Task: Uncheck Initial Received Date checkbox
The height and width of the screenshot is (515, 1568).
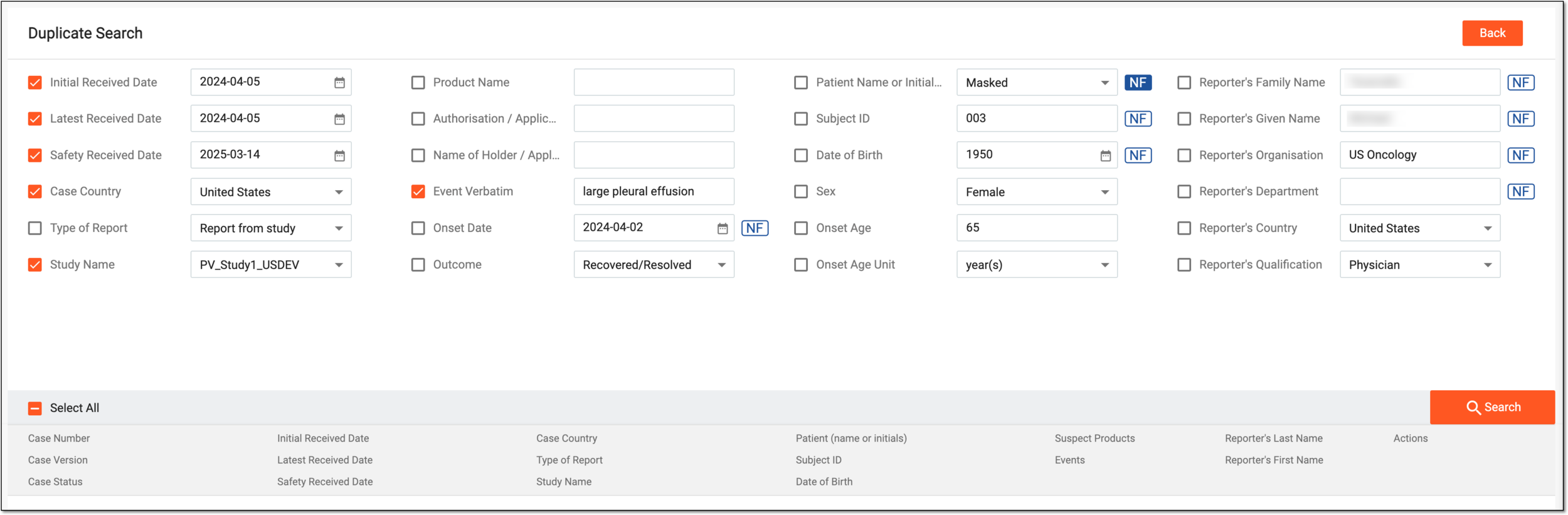Action: [35, 82]
